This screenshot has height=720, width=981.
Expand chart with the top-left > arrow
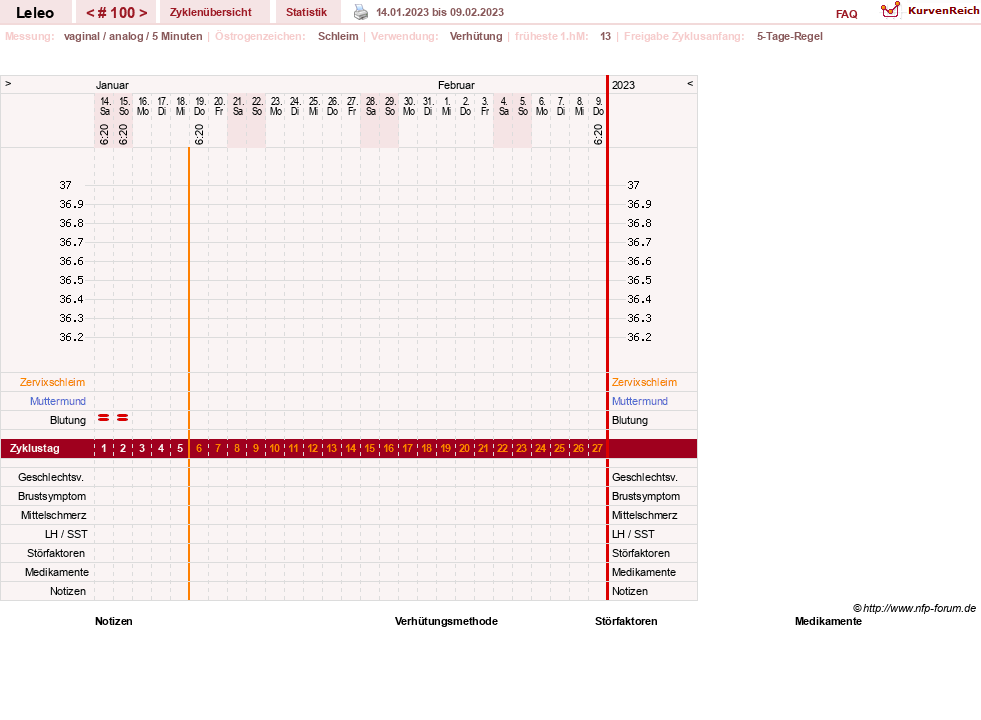(8, 83)
